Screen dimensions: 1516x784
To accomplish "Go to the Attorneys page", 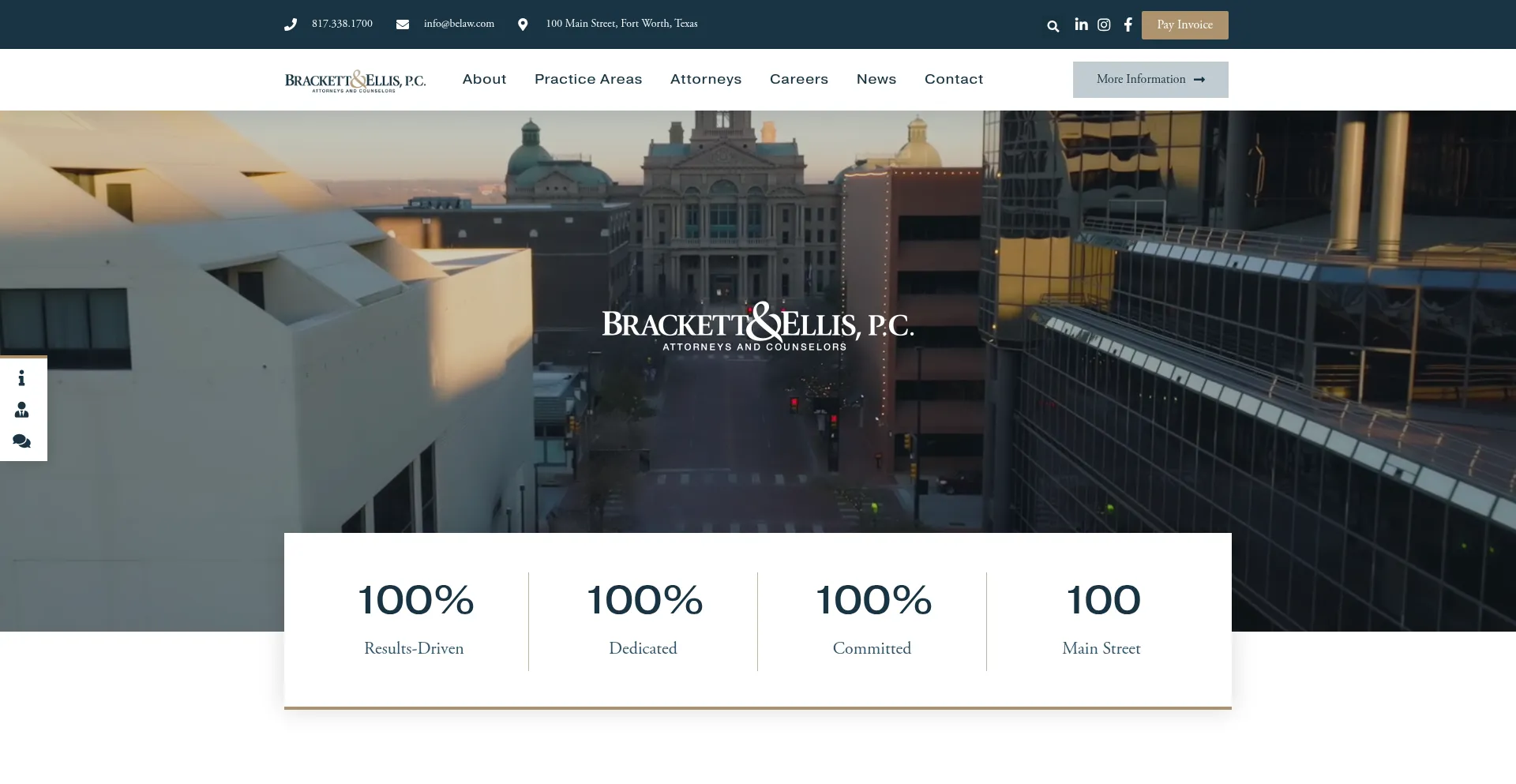I will click(706, 79).
